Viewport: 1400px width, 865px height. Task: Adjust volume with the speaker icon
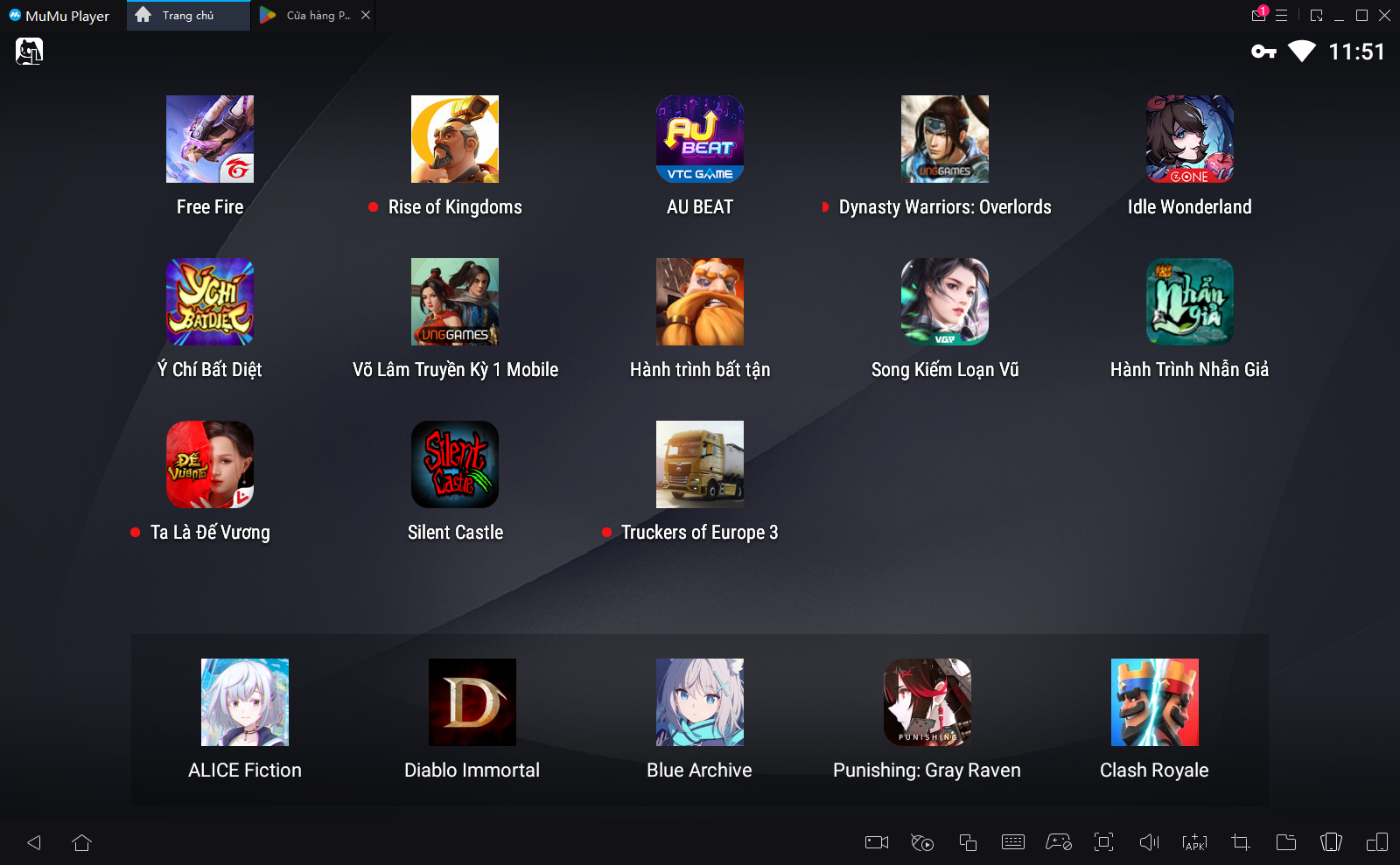point(1149,842)
